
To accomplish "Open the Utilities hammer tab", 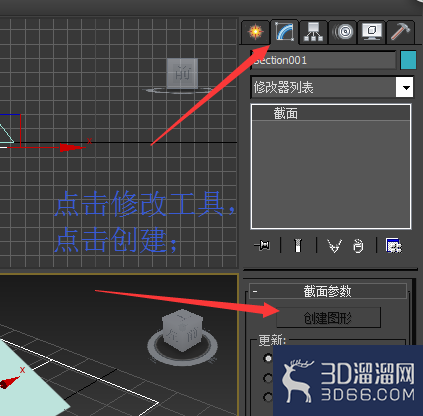I will (400, 32).
